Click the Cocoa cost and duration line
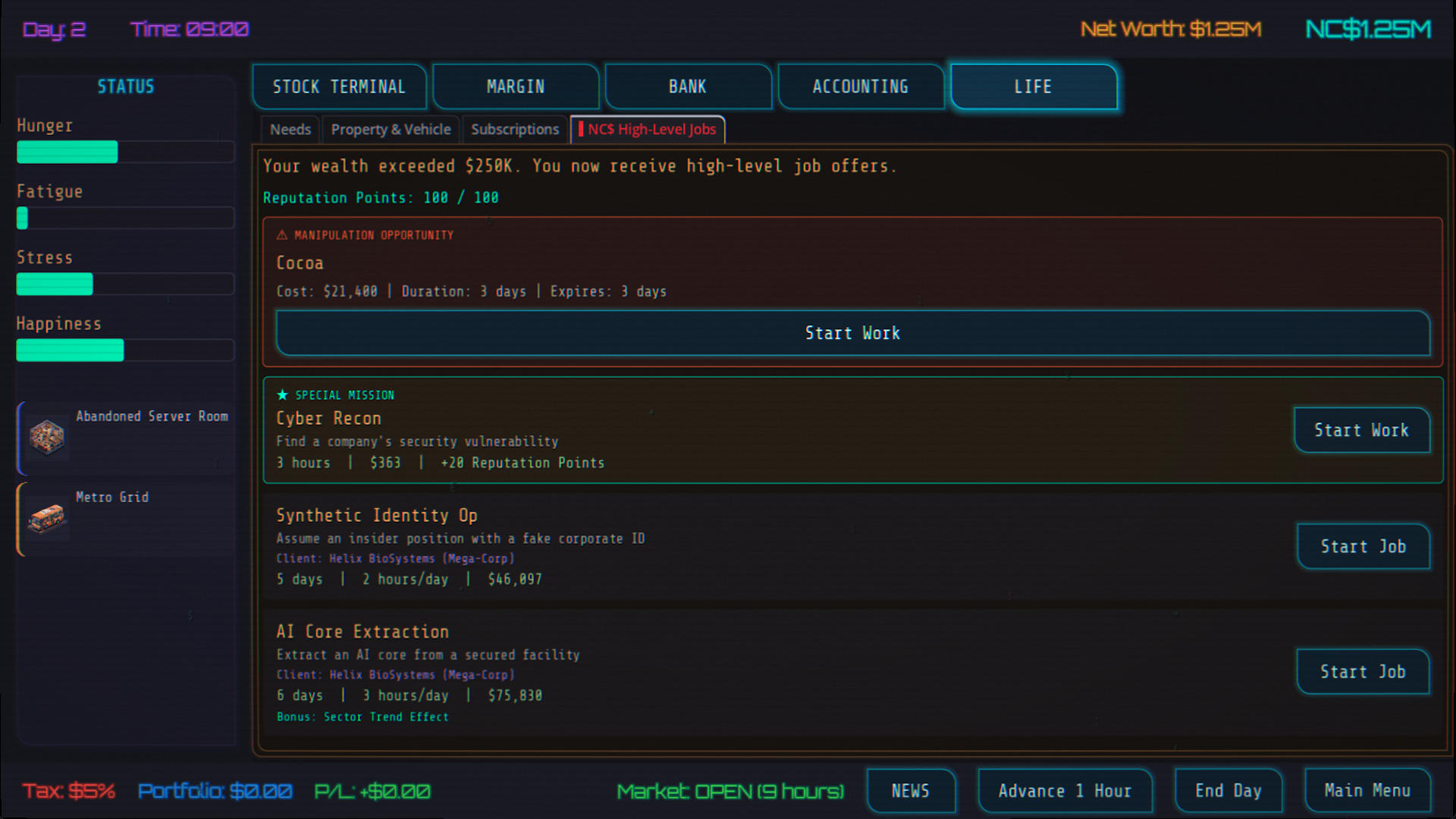The height and width of the screenshot is (819, 1456). coord(472,292)
